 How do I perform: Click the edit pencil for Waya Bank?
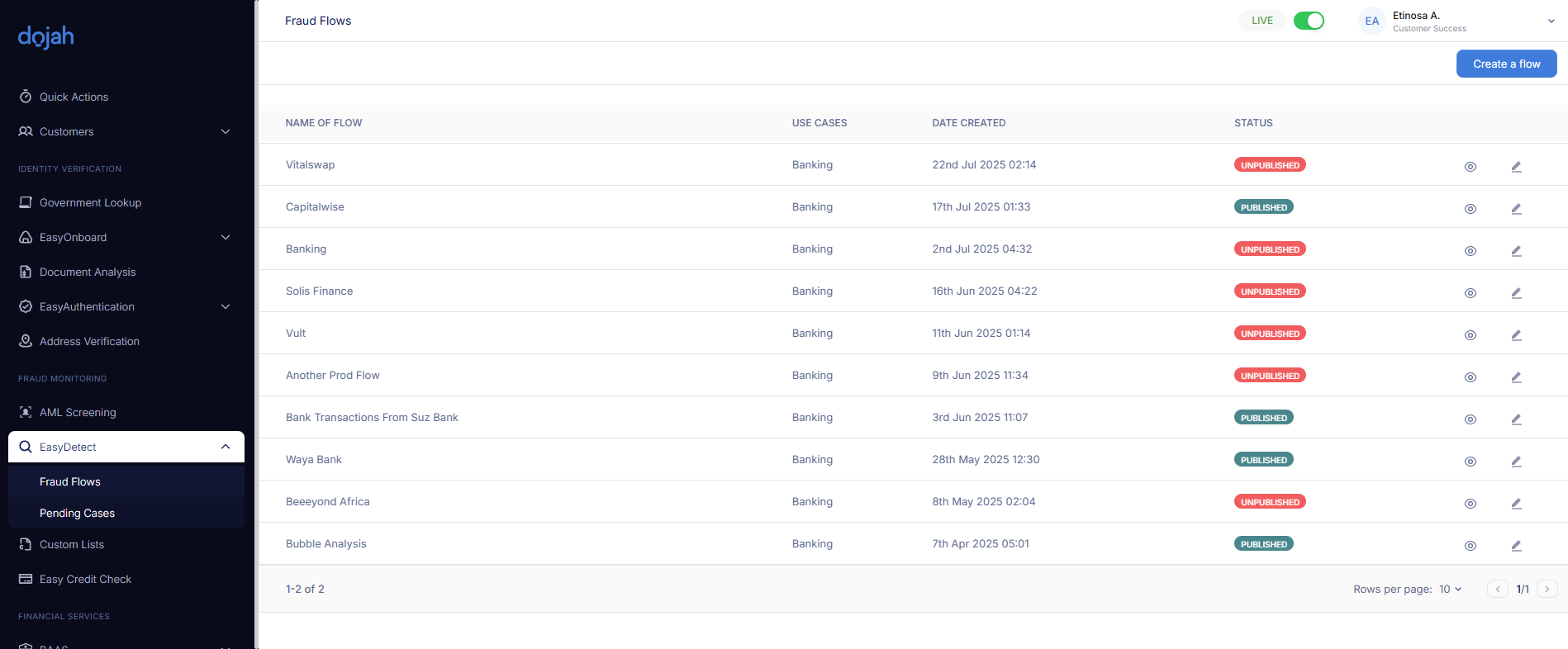pos(1516,461)
